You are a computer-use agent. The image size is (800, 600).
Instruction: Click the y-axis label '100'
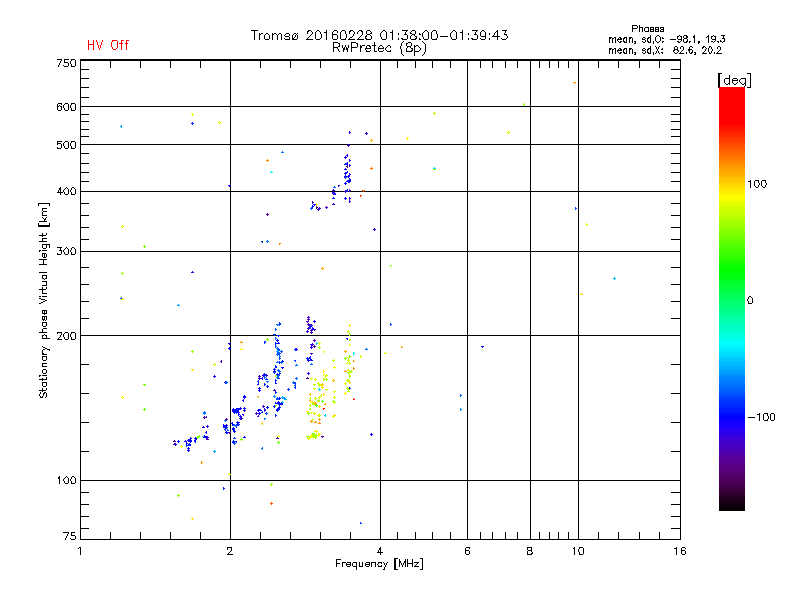pyautogui.click(x=66, y=481)
